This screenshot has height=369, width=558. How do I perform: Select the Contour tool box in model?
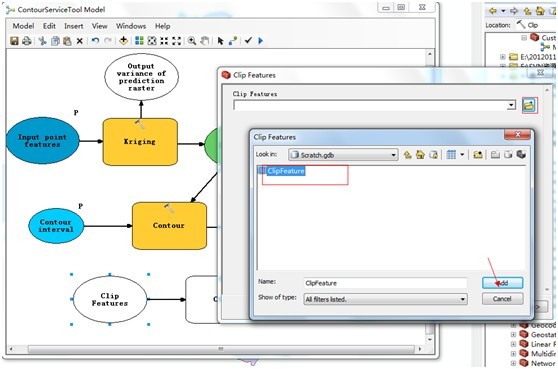point(169,225)
